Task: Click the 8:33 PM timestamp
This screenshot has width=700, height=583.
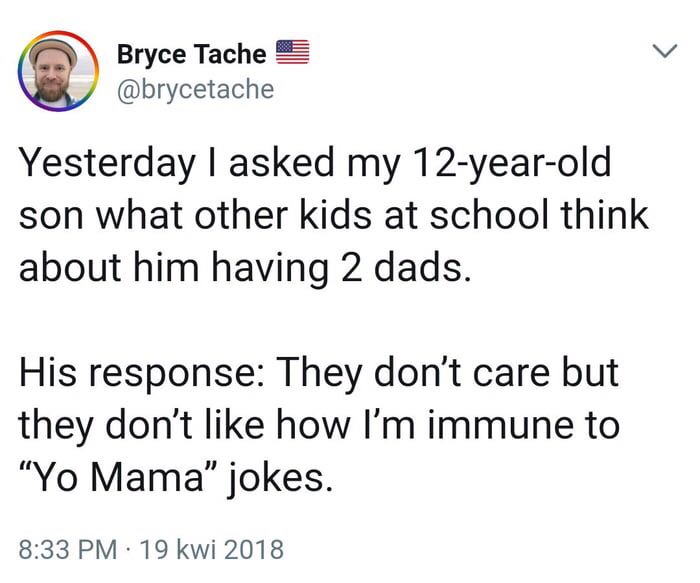Action: (x=68, y=549)
